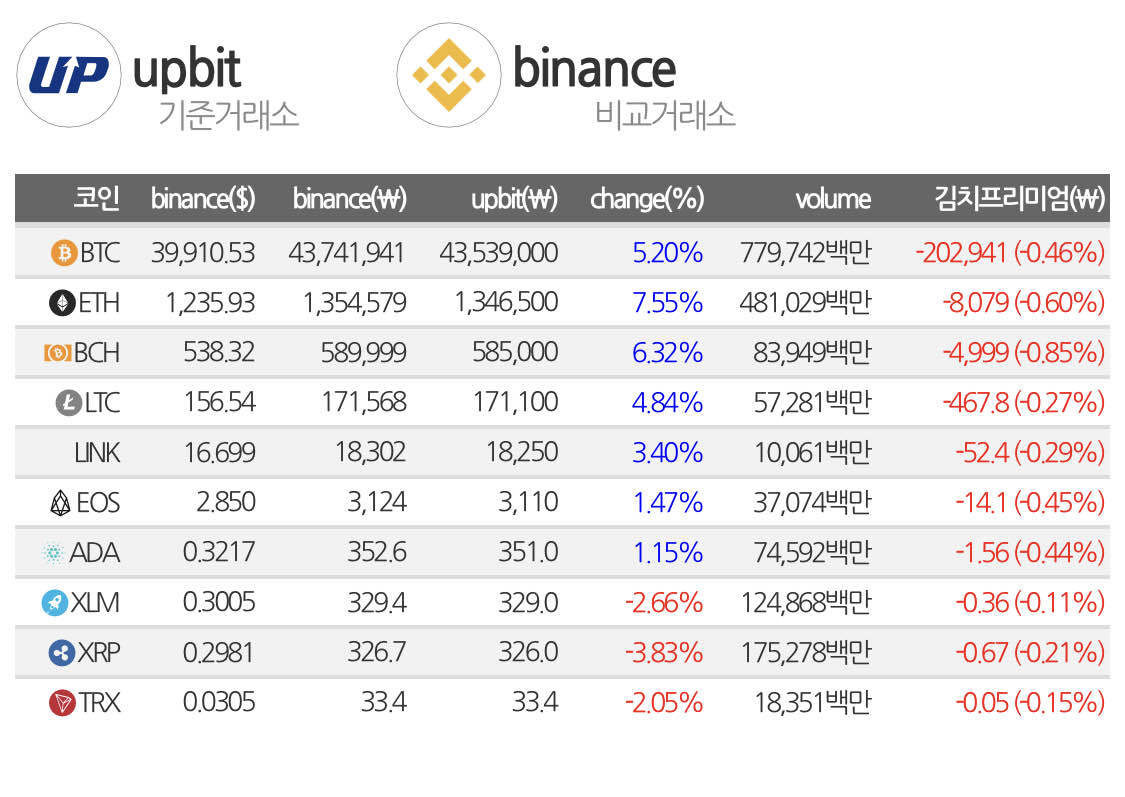Click the Bitcoin Cash BCH icon
Screen dimensions: 1125x797
coord(56,353)
